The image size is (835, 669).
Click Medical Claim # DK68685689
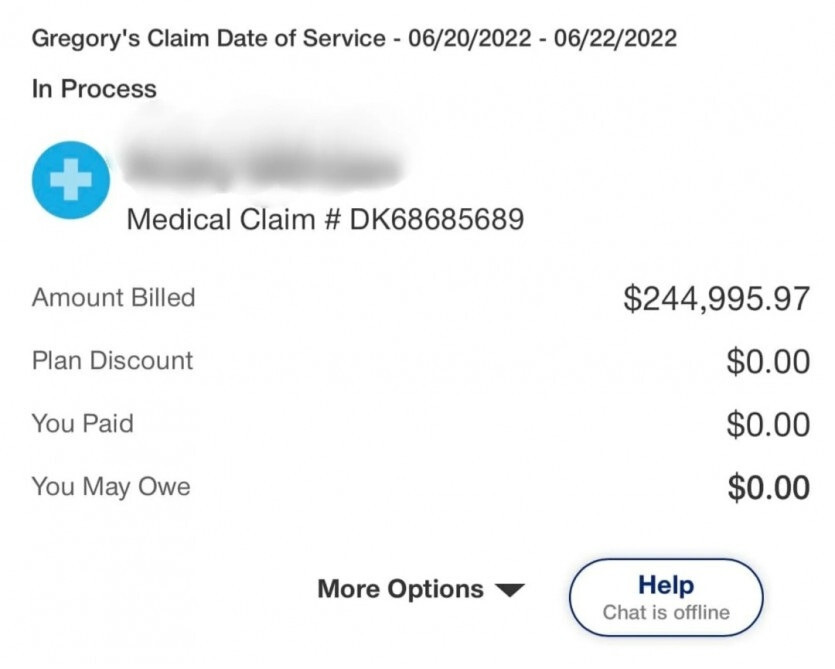325,219
